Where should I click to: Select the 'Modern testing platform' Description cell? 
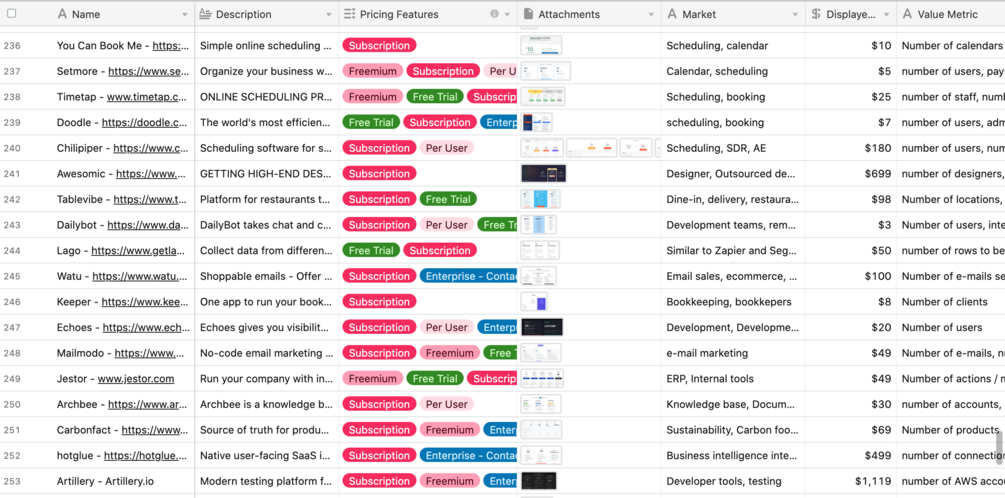coord(267,481)
